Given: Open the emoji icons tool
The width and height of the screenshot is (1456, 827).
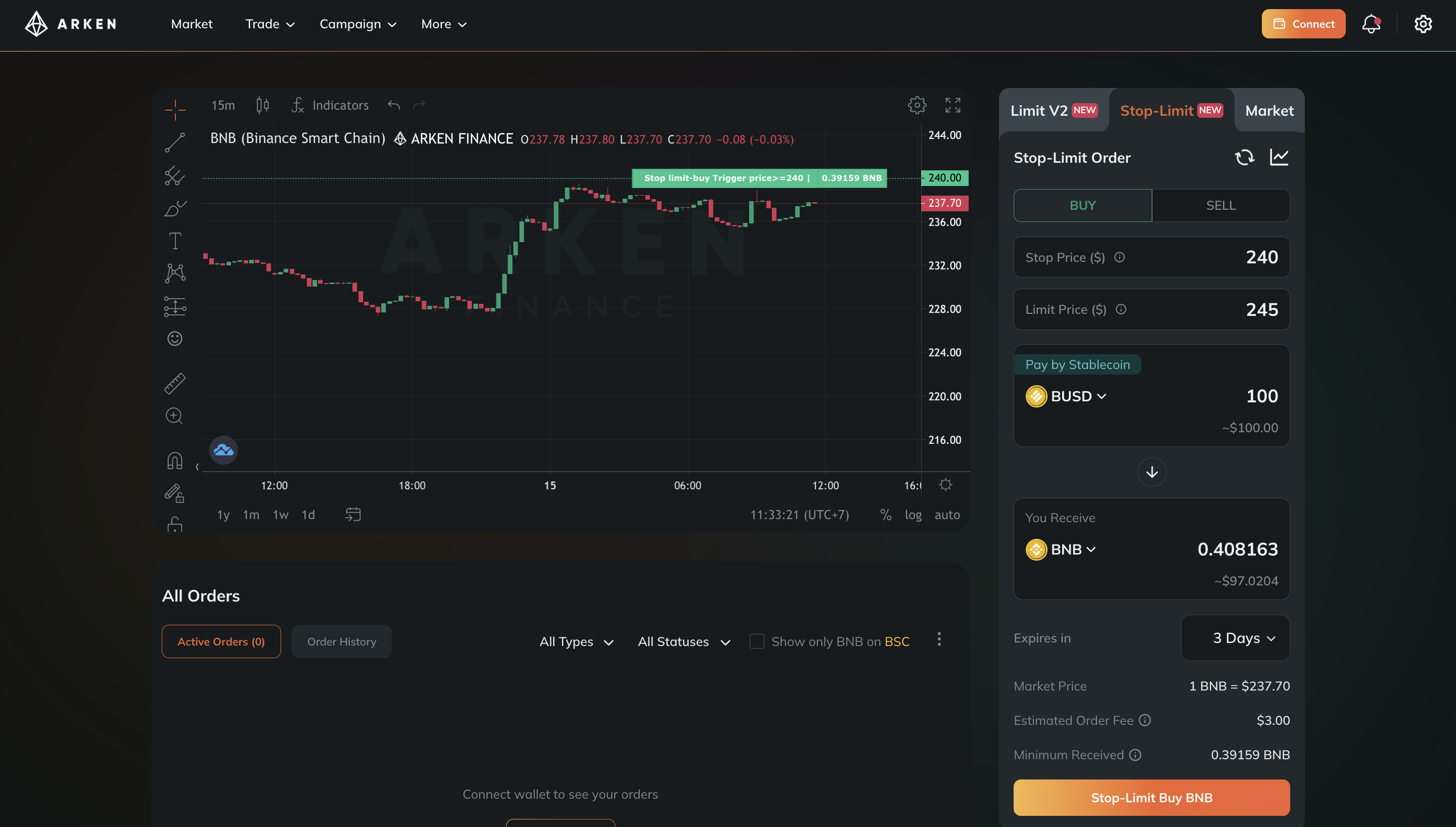Looking at the screenshot, I should 175,339.
